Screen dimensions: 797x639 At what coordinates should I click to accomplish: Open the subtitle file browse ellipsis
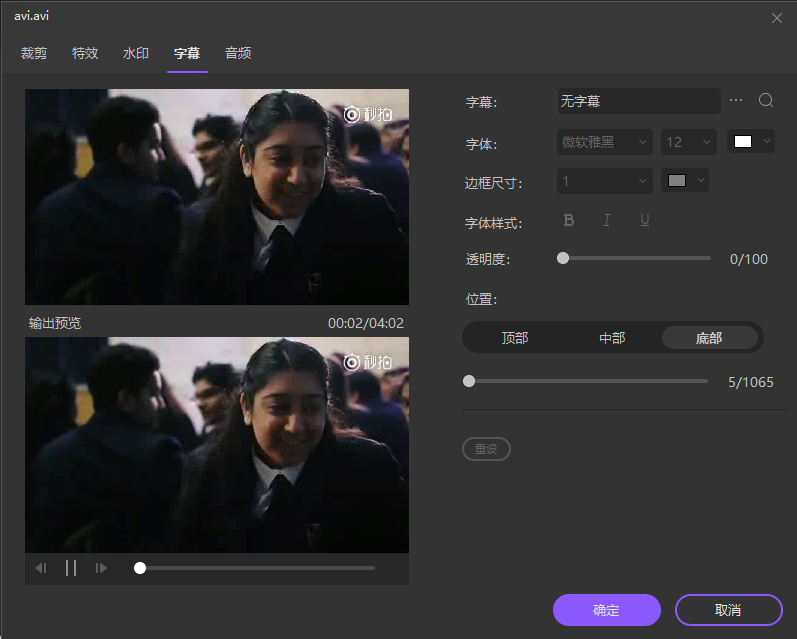click(x=737, y=101)
